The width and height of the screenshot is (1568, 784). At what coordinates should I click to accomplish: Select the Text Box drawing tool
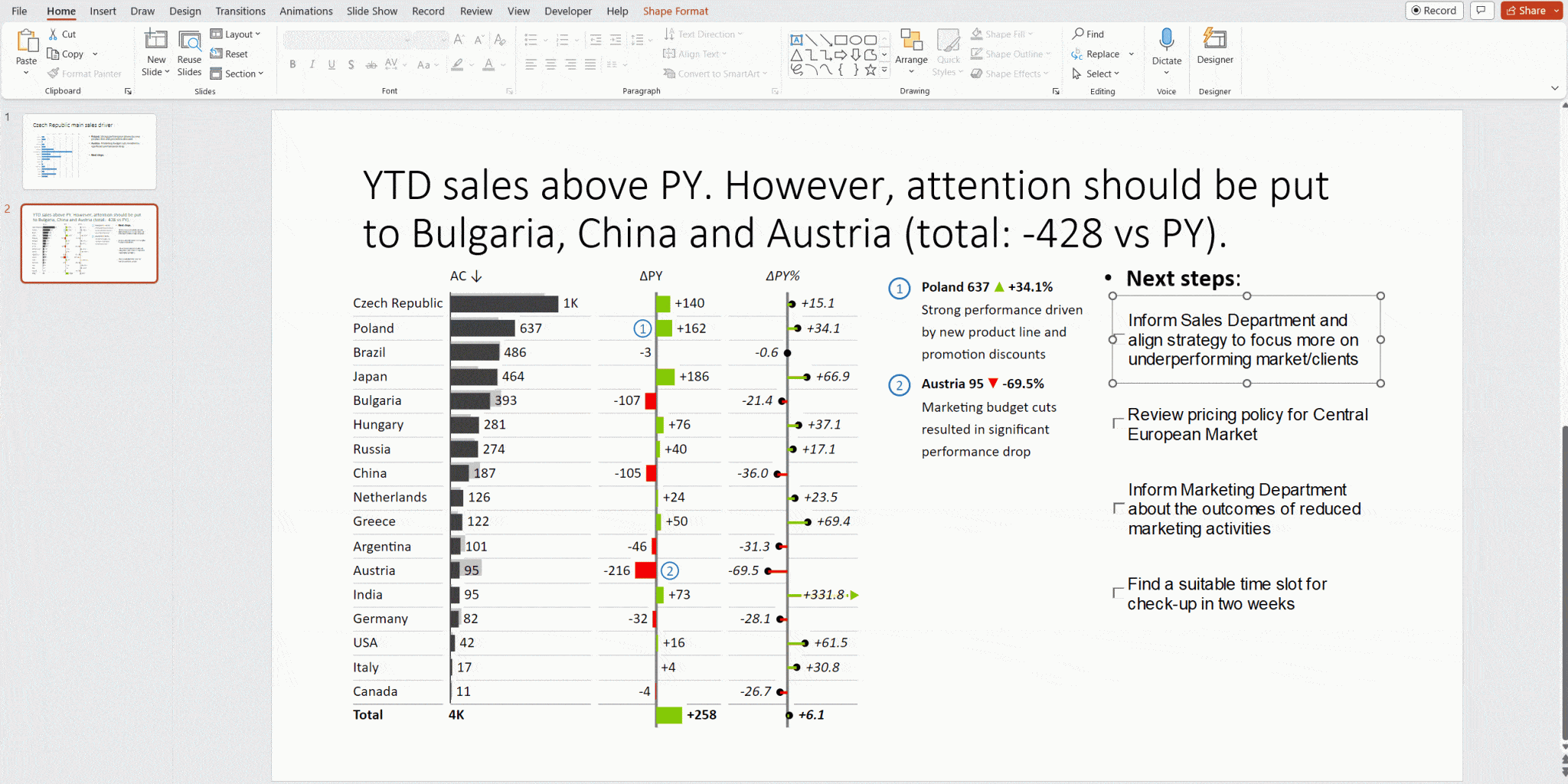click(x=796, y=38)
